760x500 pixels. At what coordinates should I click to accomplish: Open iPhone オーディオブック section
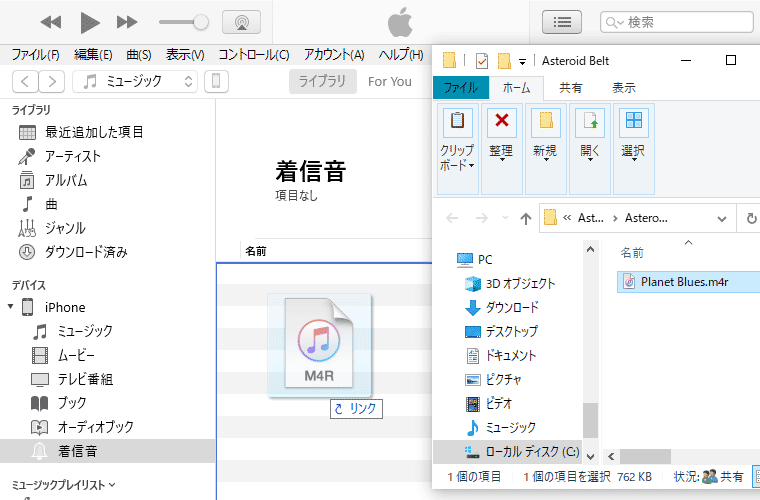coord(108,427)
